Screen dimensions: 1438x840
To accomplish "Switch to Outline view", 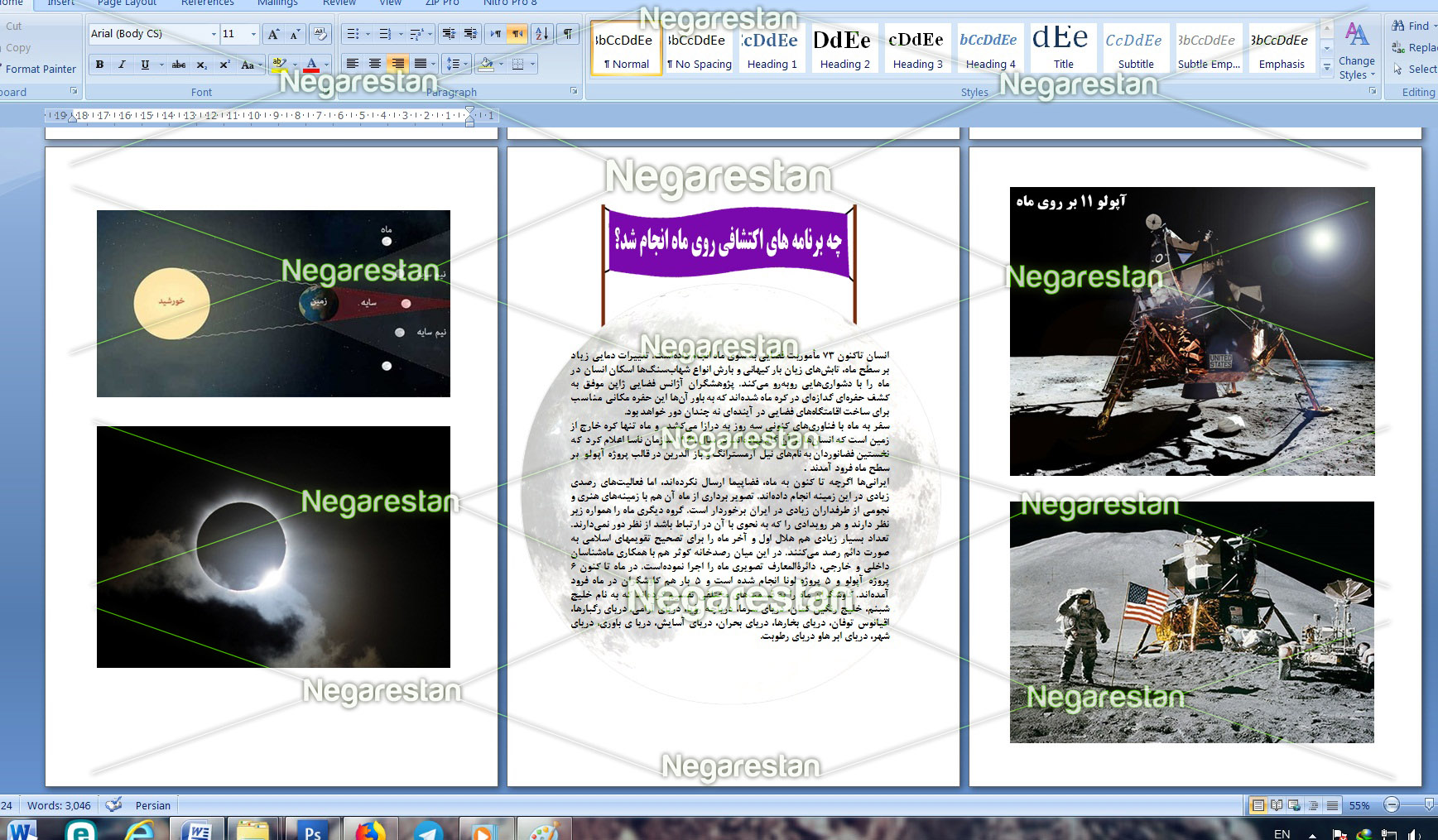I will point(1313,805).
